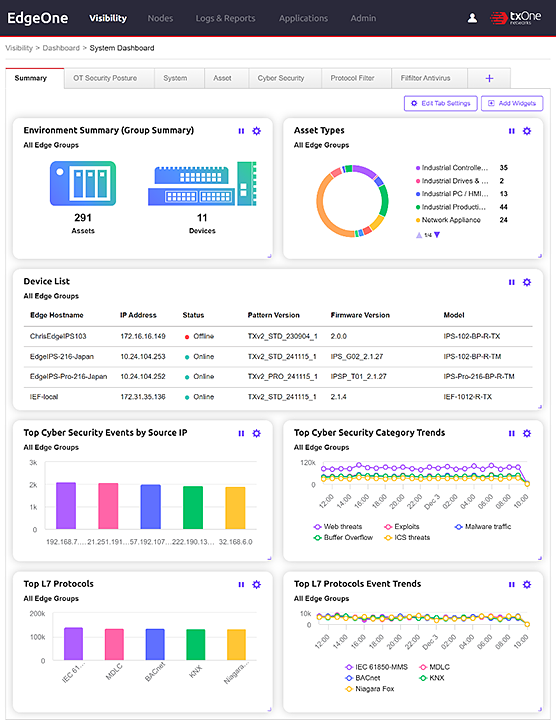Click the TXOne Networks logo

coord(516,18)
